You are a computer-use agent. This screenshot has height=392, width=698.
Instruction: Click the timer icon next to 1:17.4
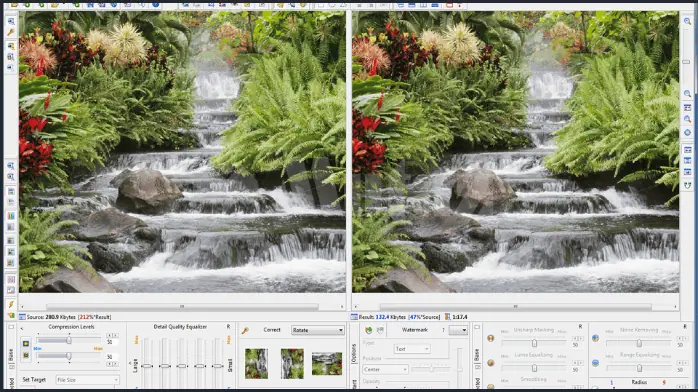click(447, 317)
